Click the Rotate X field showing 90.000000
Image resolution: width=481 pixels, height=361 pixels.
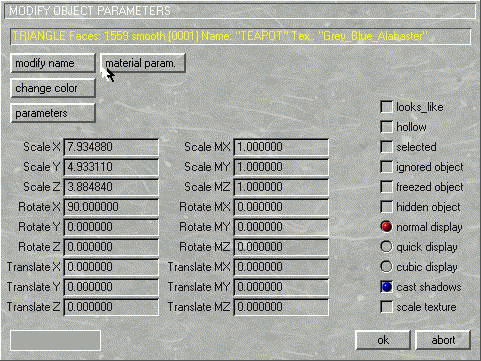point(111,207)
